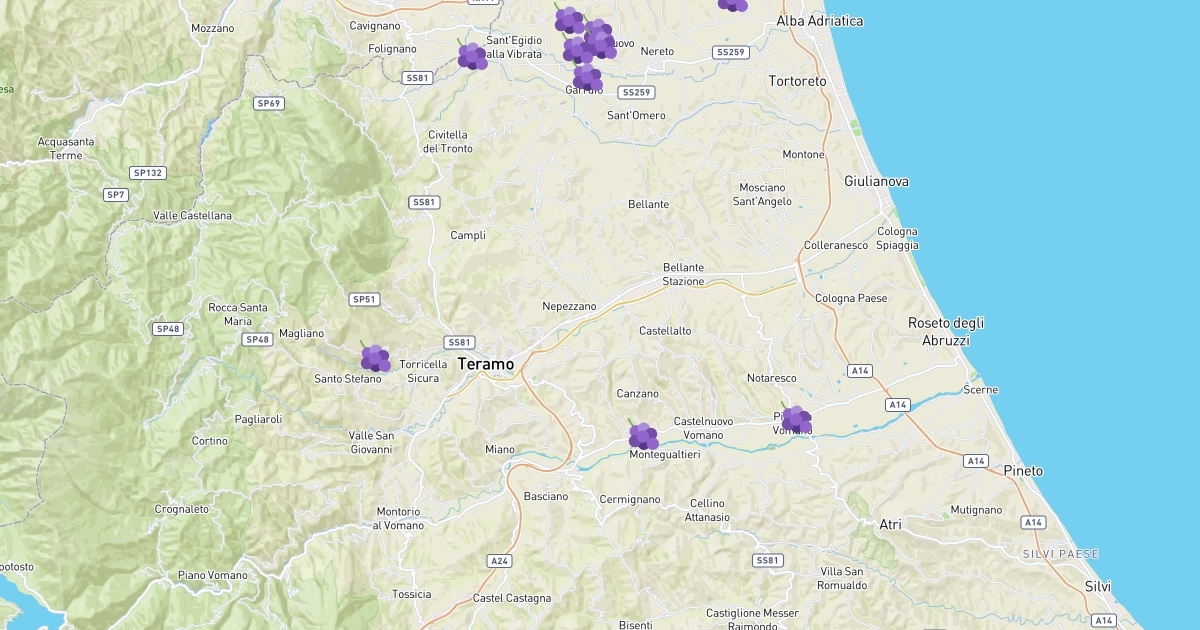1200x630 pixels.
Task: Click the Atri town label
Action: (890, 524)
